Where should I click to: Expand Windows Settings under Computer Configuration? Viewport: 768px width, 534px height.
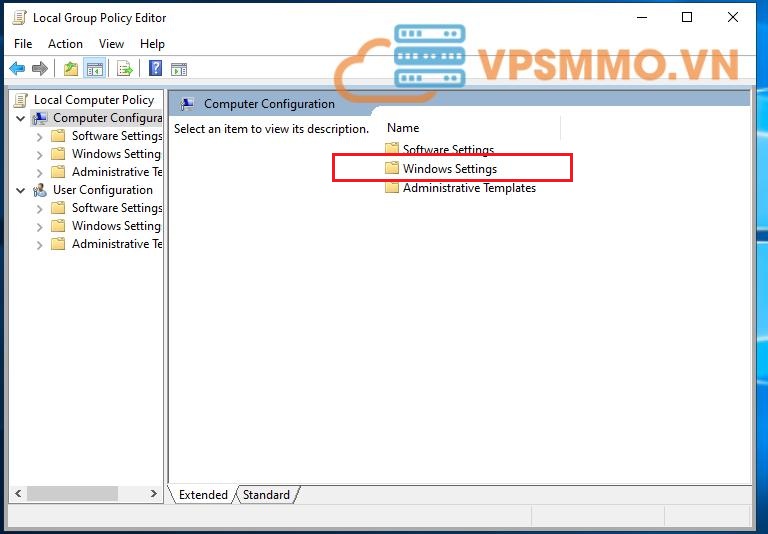coord(39,154)
